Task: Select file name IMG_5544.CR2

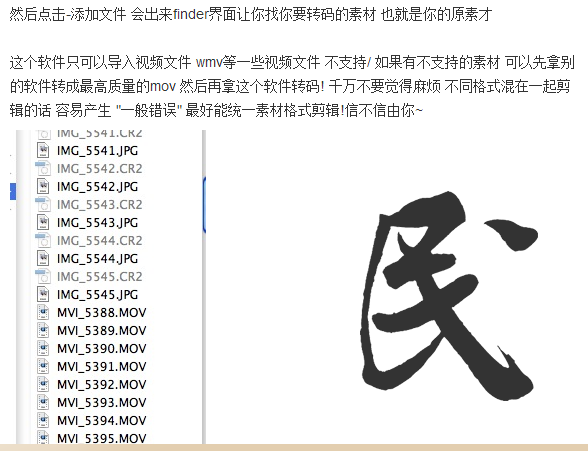Action: tap(99, 241)
